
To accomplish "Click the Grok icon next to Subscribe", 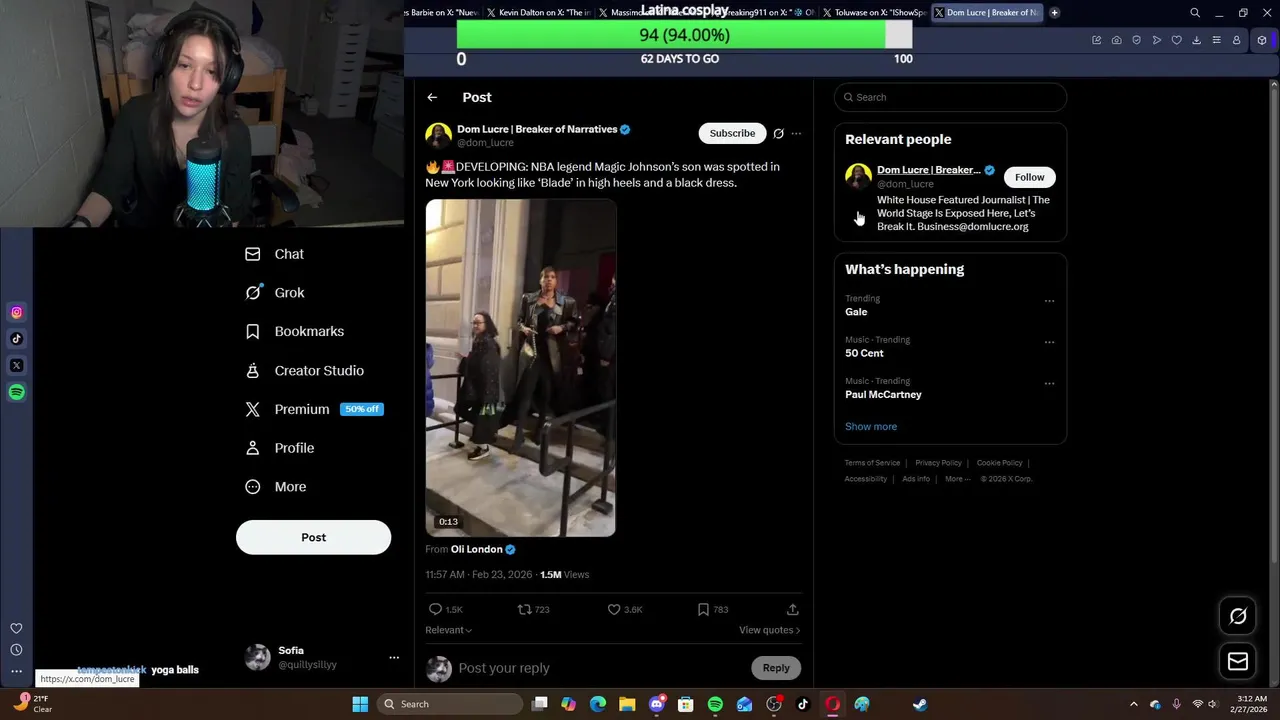I will click(x=778, y=133).
